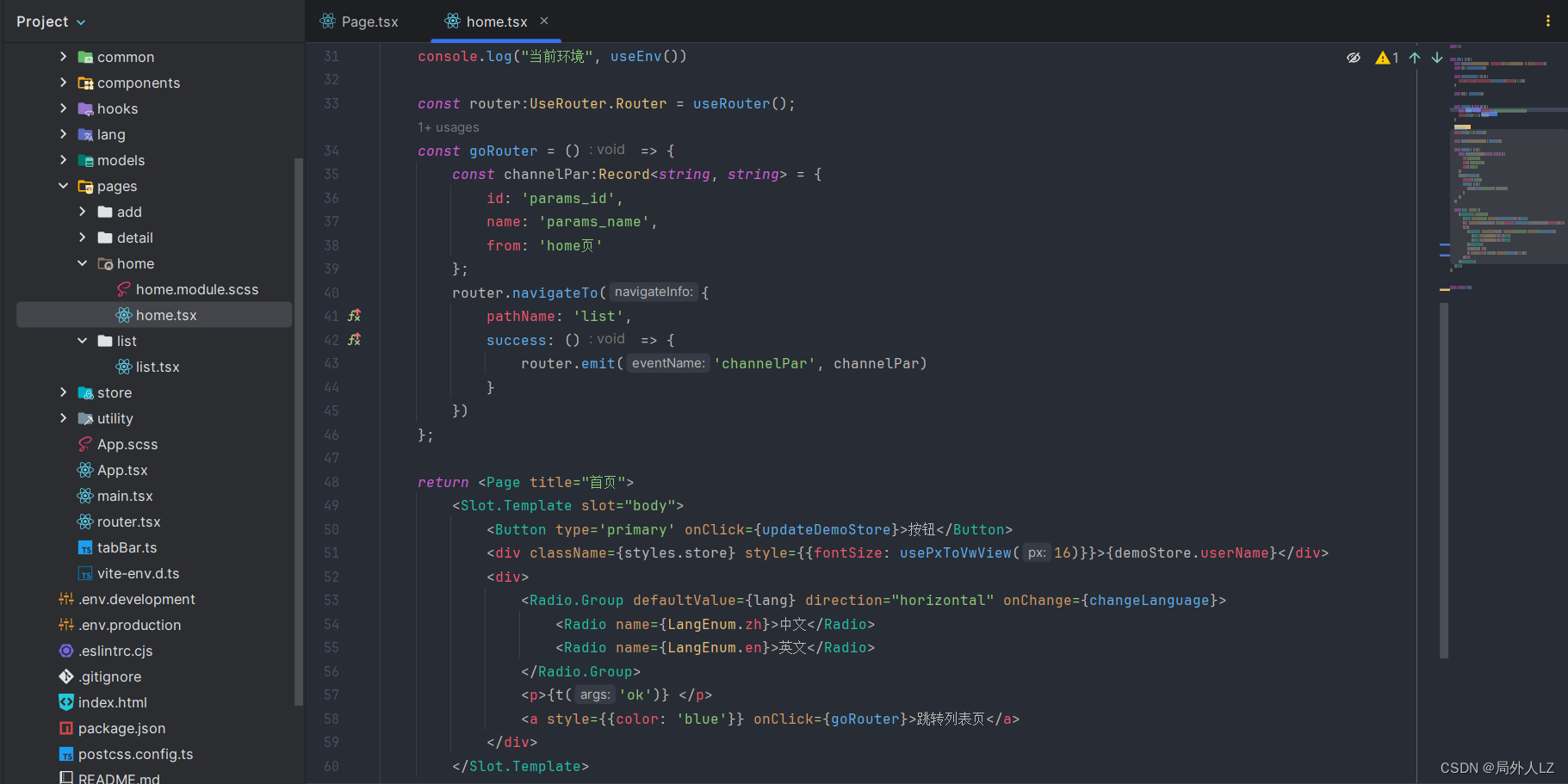Open the Project view dropdown

point(51,22)
